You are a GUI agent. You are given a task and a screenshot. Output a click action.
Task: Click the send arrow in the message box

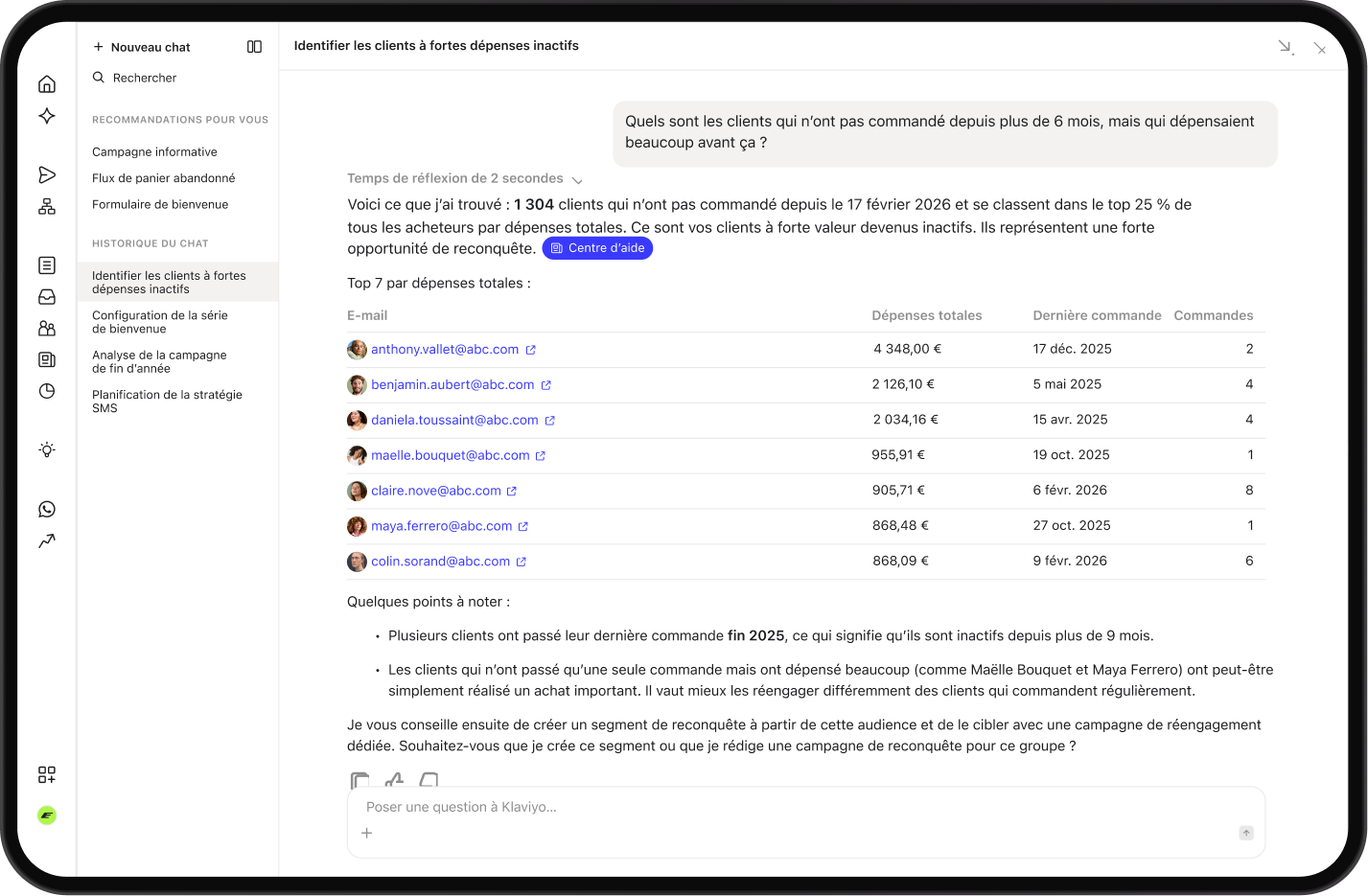coord(1246,833)
